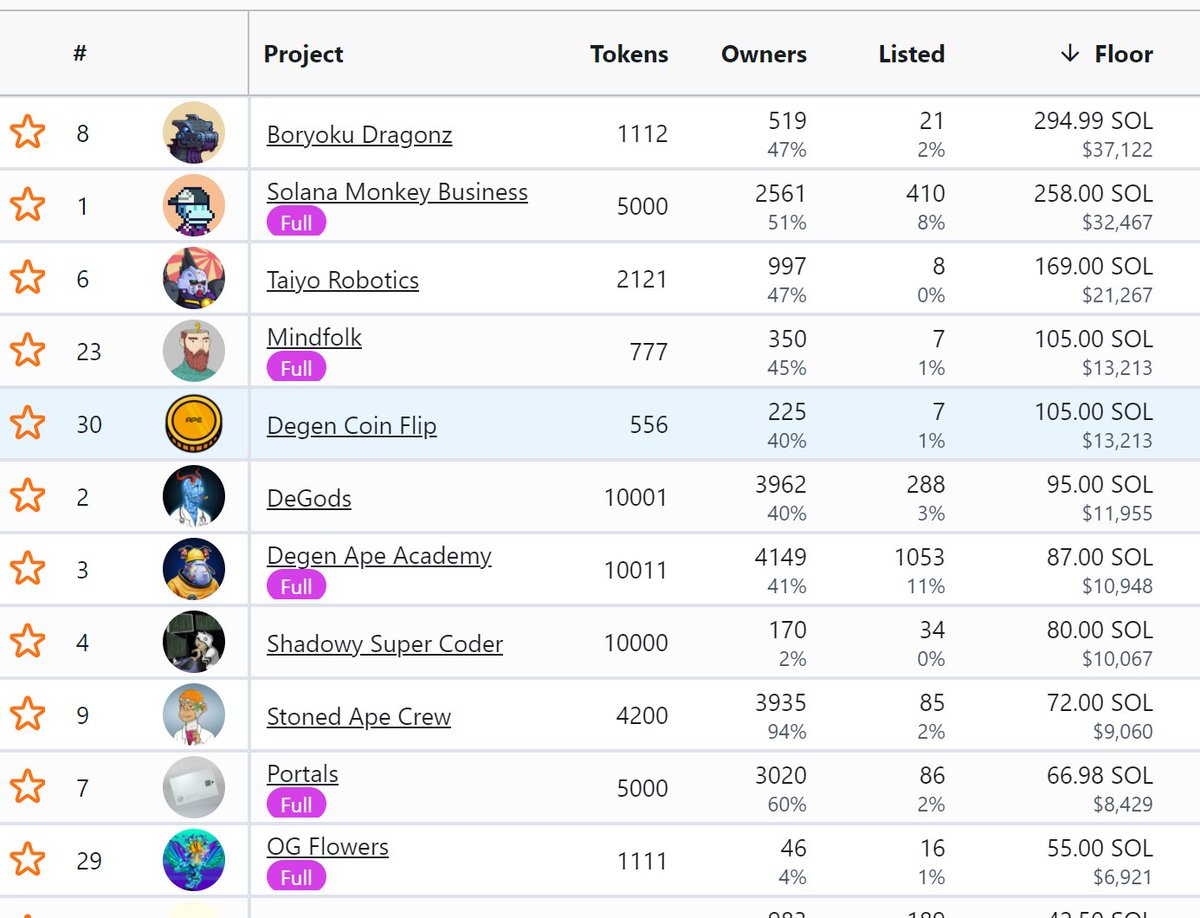1200x918 pixels.
Task: Click the $37,122 dollar floor value
Action: (x=1117, y=150)
